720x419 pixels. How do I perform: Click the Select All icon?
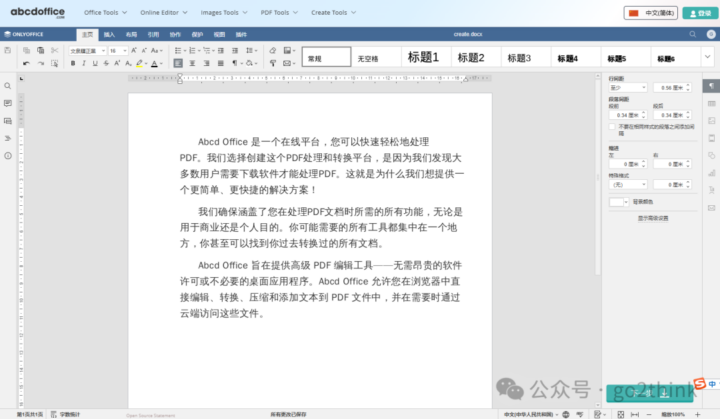click(55, 63)
